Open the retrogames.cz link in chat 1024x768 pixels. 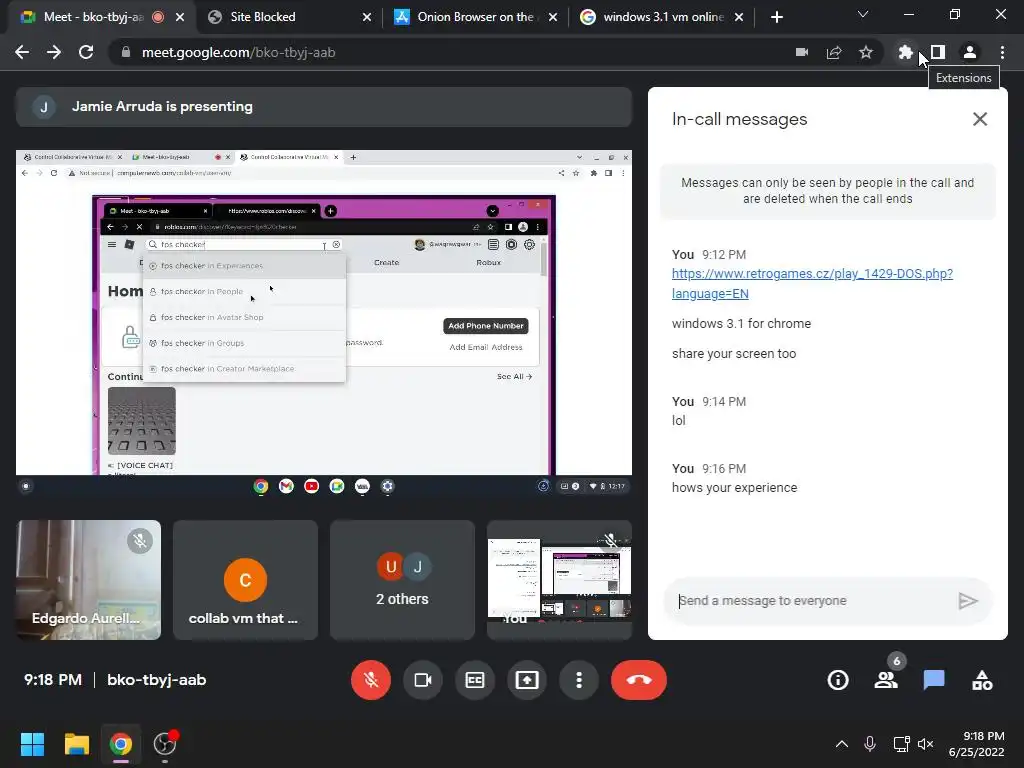click(x=812, y=283)
